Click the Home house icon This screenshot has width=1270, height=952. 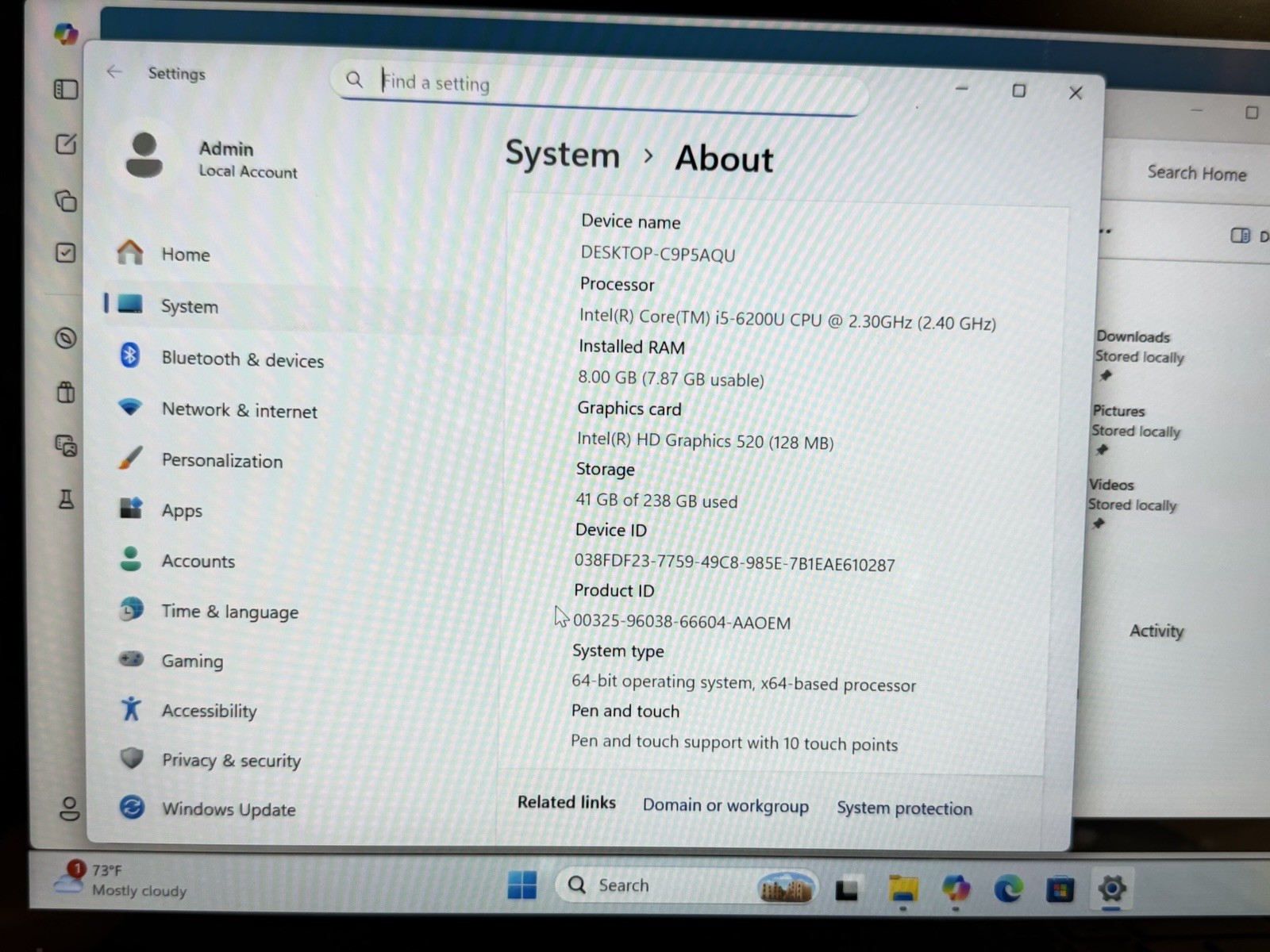130,251
